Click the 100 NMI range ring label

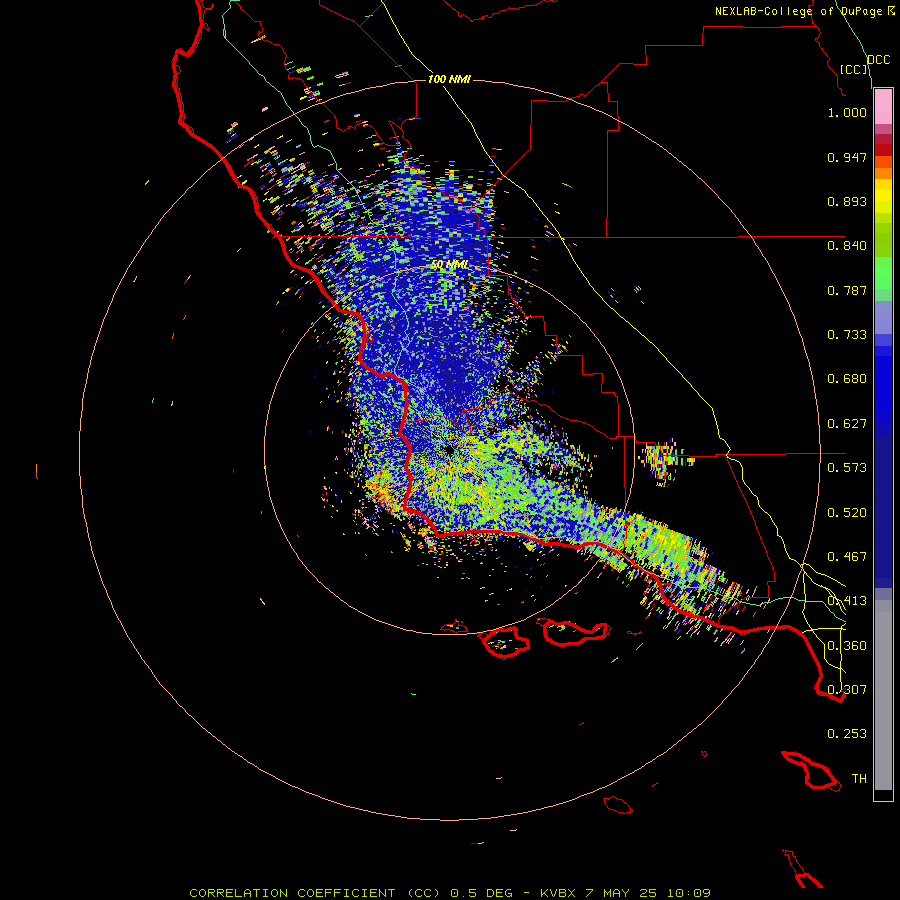coord(449,79)
